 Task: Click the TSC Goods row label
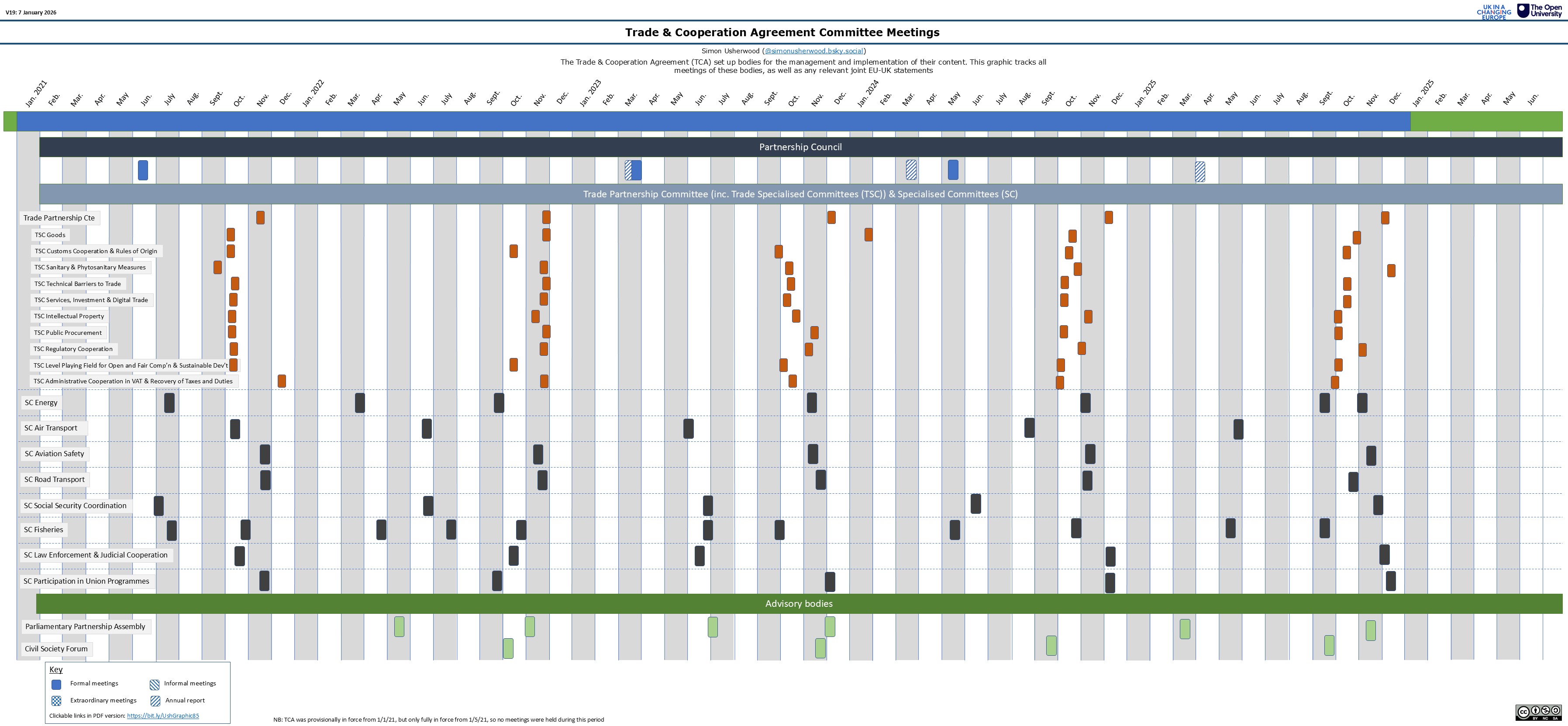50,235
